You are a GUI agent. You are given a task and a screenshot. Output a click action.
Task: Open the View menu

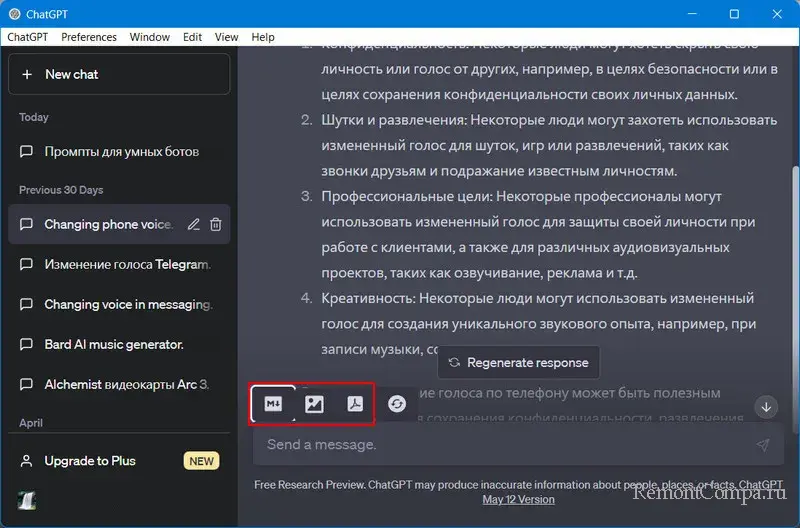tap(226, 37)
